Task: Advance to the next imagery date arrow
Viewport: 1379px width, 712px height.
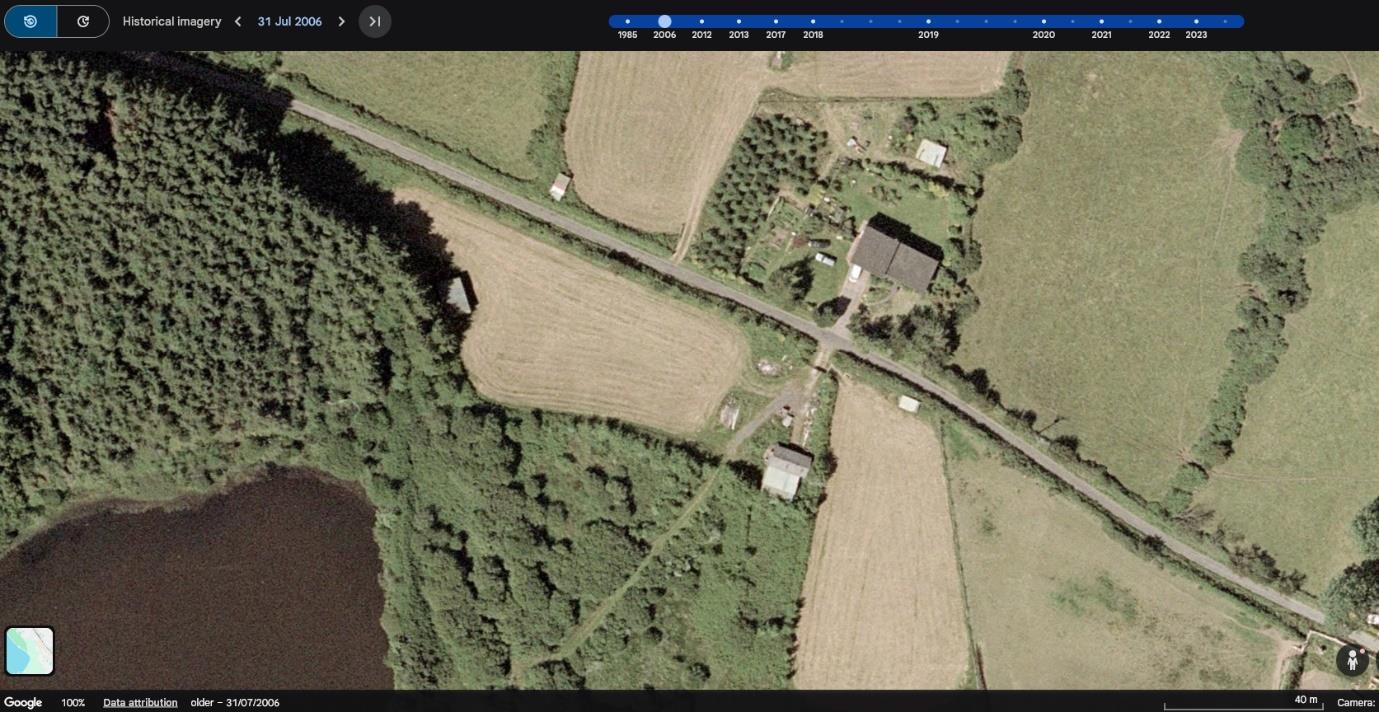Action: (341, 20)
